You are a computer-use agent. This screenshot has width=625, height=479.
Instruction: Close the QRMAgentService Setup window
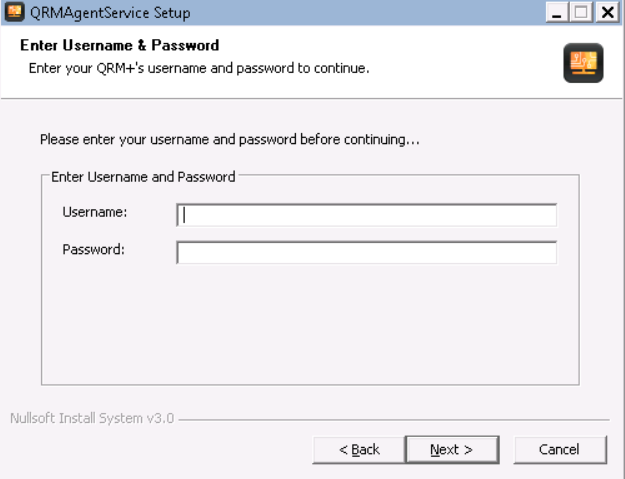coord(605,13)
